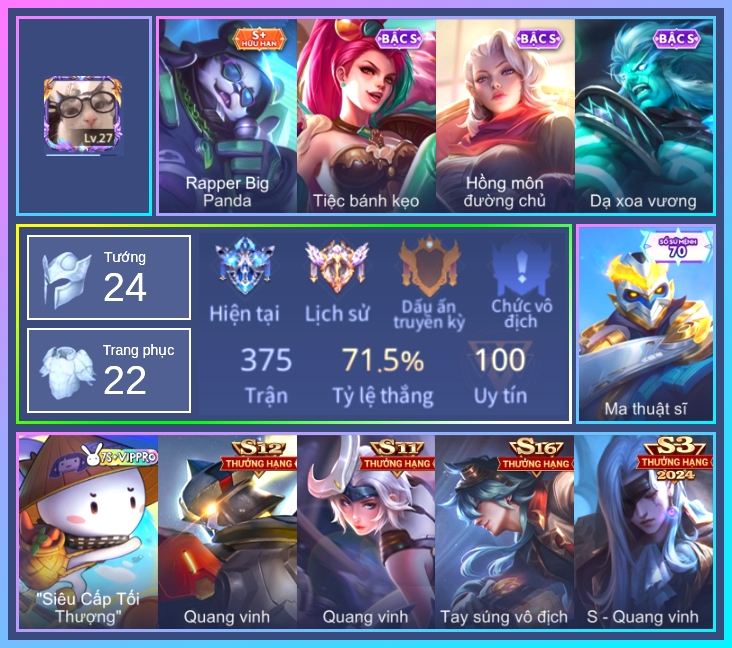Open the Tay súng vô địch card
The height and width of the screenshot is (648, 732).
click(x=505, y=532)
